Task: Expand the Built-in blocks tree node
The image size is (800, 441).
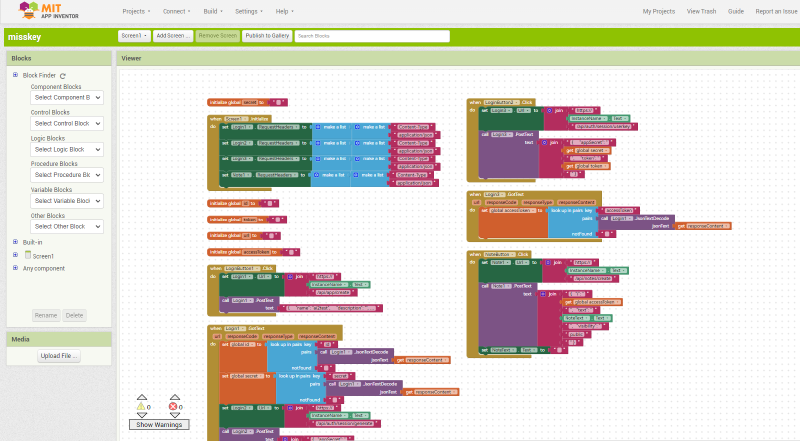Action: (15, 241)
